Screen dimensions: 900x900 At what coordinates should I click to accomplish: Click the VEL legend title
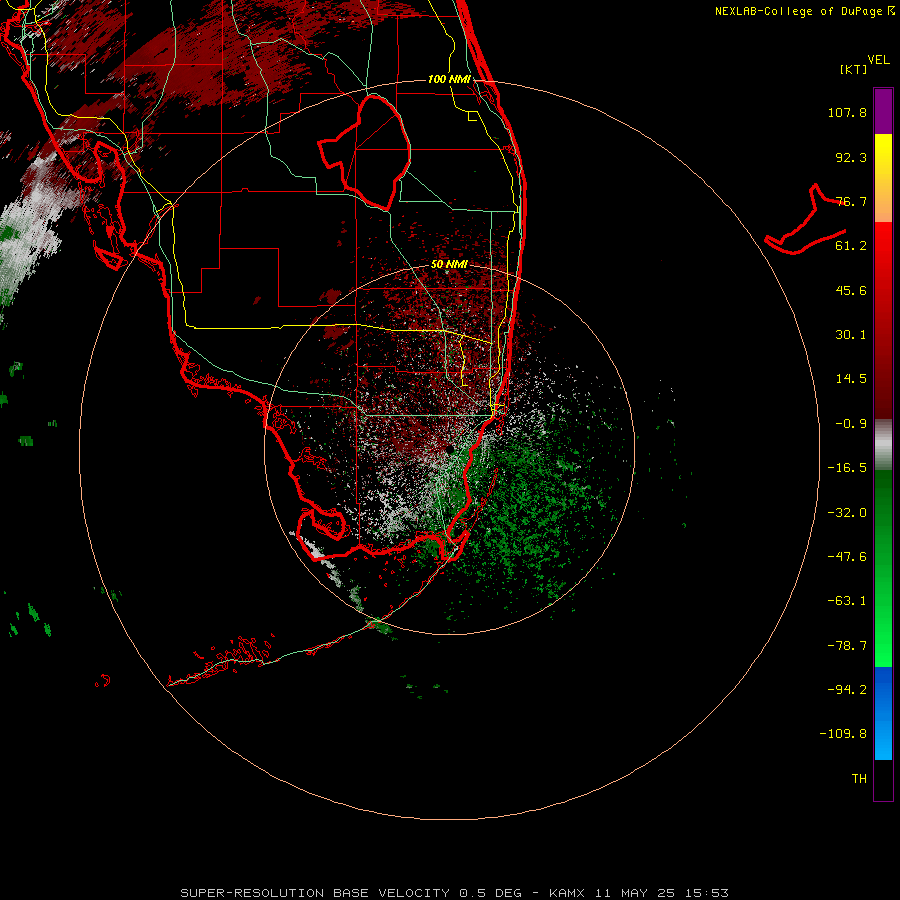pyautogui.click(x=878, y=60)
